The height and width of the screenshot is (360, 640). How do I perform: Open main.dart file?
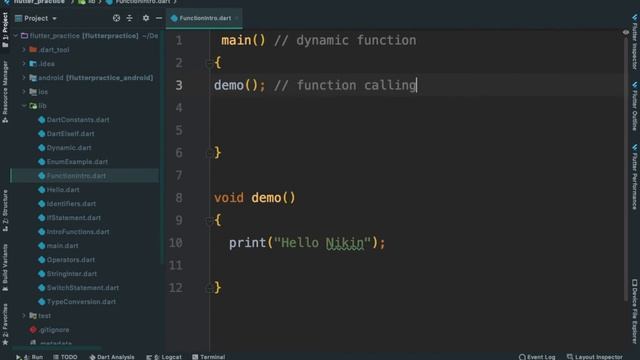[62, 246]
